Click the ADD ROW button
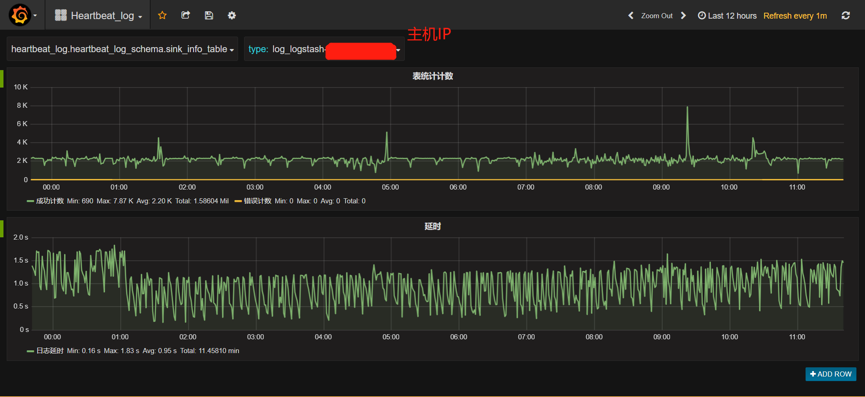Image resolution: width=865 pixels, height=397 pixels. click(831, 374)
